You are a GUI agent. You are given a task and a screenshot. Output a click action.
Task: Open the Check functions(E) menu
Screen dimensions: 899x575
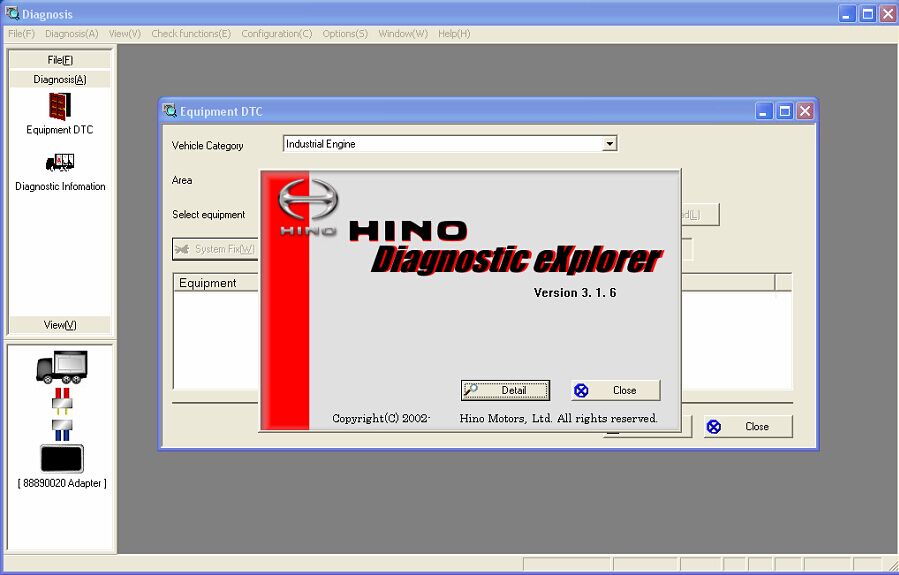[191, 34]
